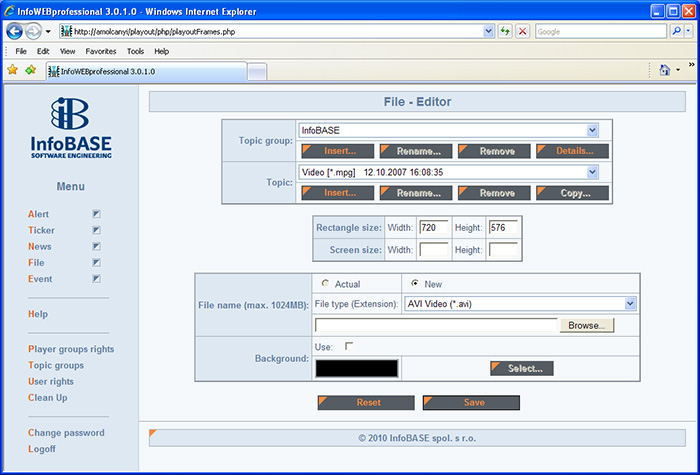Open the browser File menu
The height and width of the screenshot is (475, 700).
(x=21, y=51)
